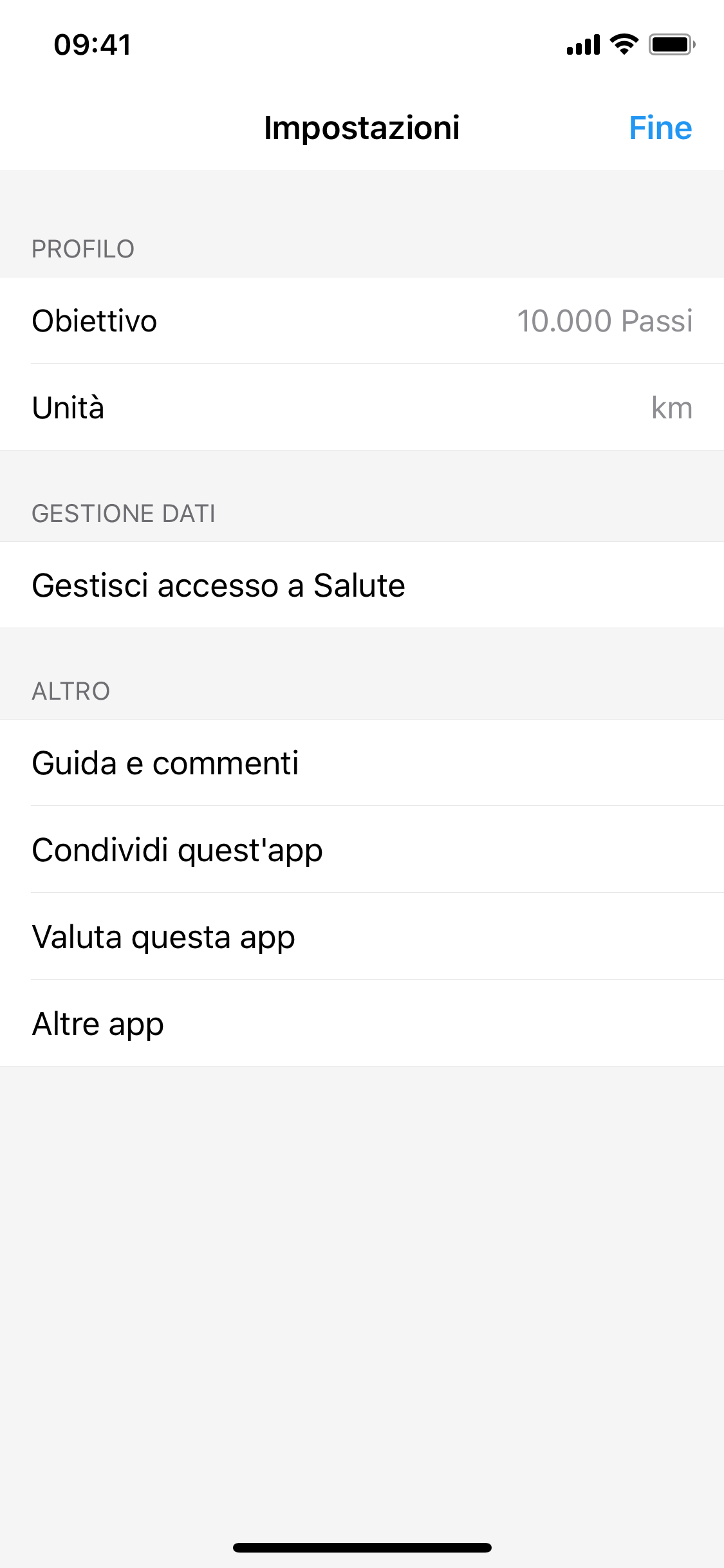Screen dimensions: 724x1568
Task: Tap the GESTIONE DATI section header
Action: click(124, 514)
